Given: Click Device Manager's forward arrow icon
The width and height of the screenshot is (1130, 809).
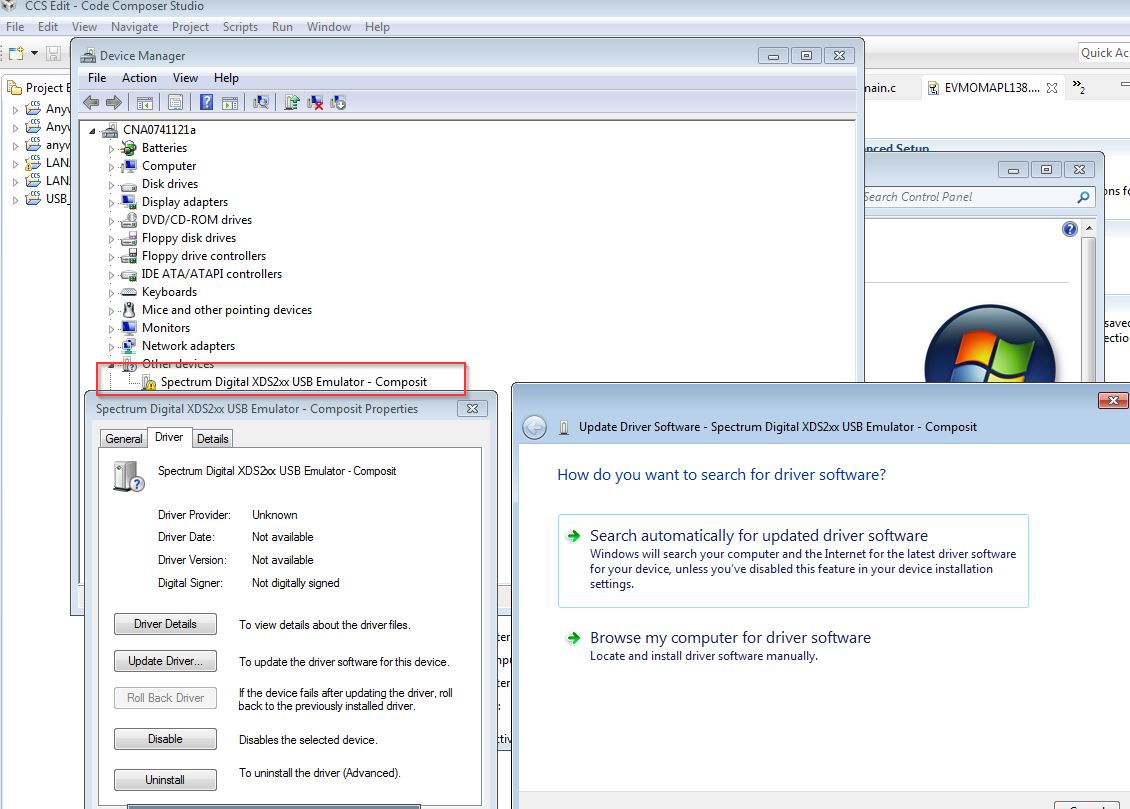Looking at the screenshot, I should click(x=114, y=102).
